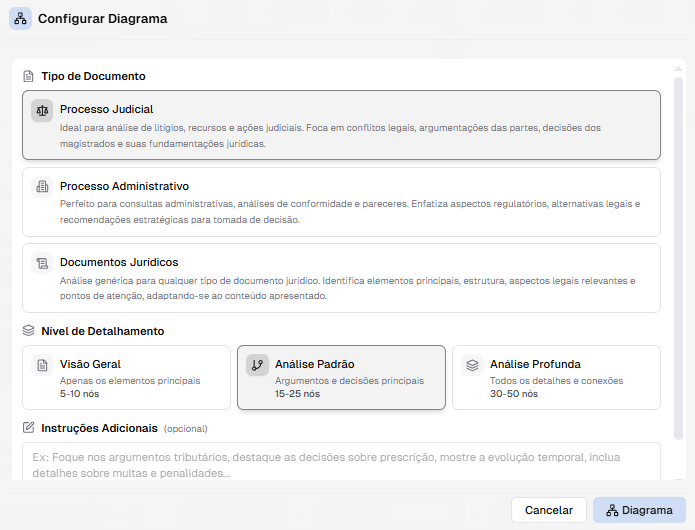695x530 pixels.
Task: Click the edit pencil icon beside Instruções Adicionais
Action: click(x=28, y=428)
